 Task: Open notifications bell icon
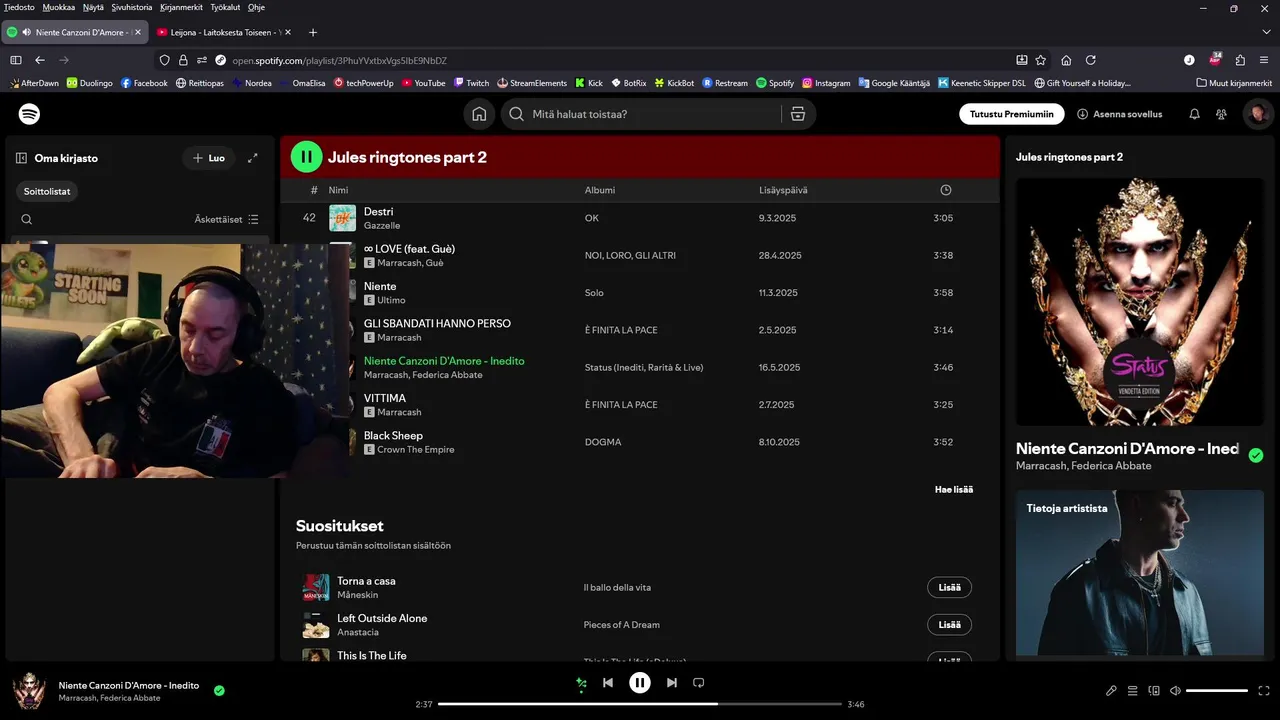[1194, 114]
